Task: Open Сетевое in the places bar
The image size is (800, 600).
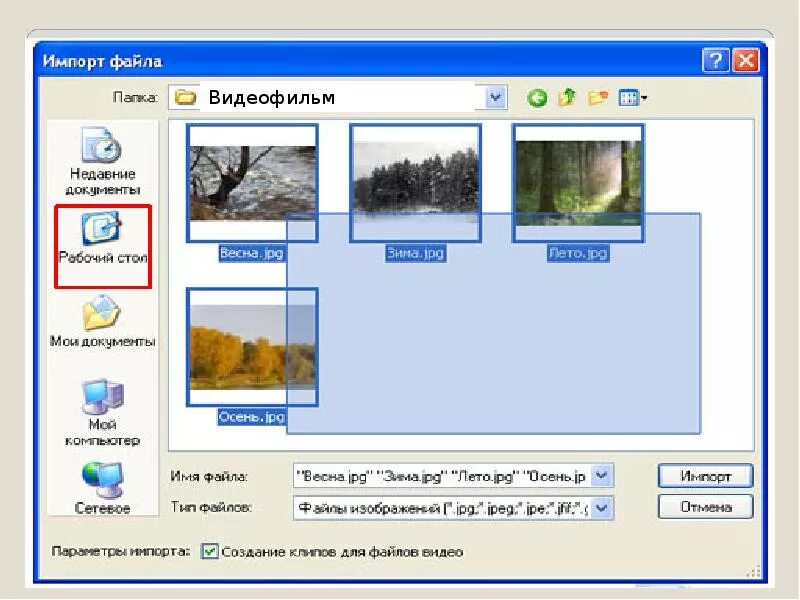Action: (102, 488)
